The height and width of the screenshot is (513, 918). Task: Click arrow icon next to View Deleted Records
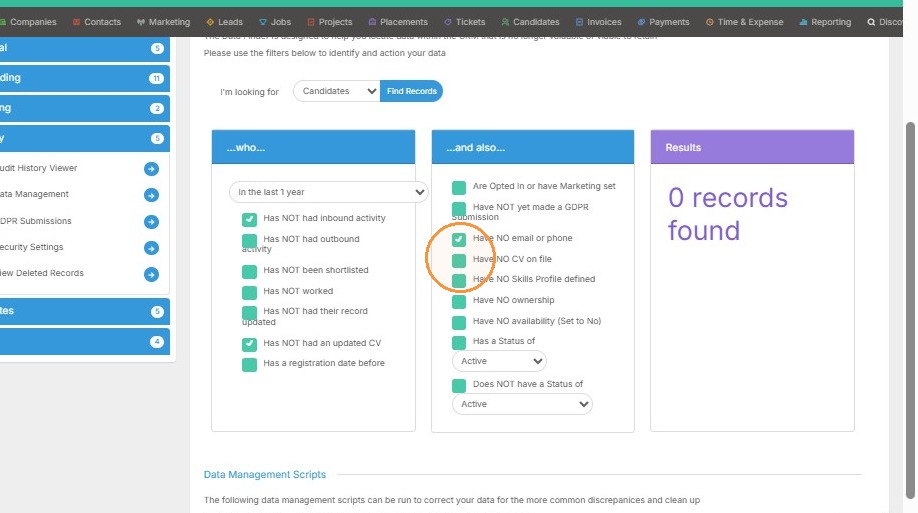pyautogui.click(x=151, y=275)
